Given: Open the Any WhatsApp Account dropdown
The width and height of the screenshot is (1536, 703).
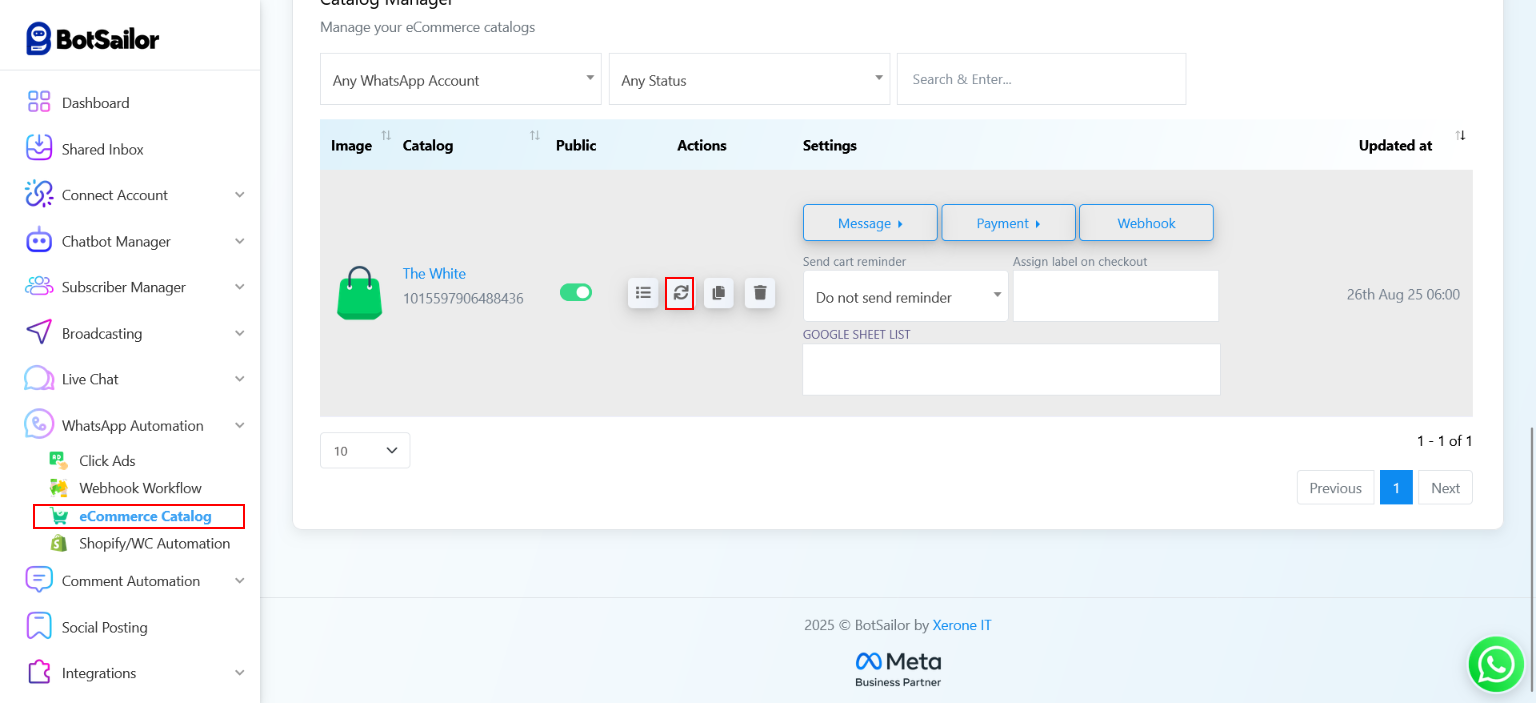Looking at the screenshot, I should coord(460,79).
